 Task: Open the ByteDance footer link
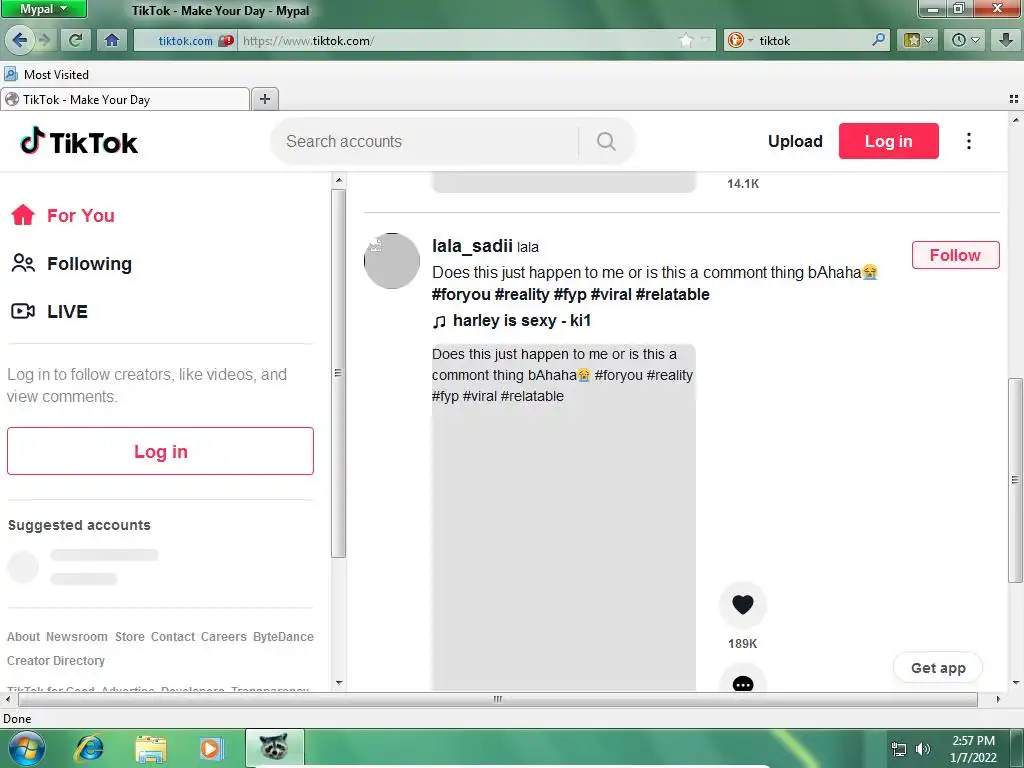point(283,637)
